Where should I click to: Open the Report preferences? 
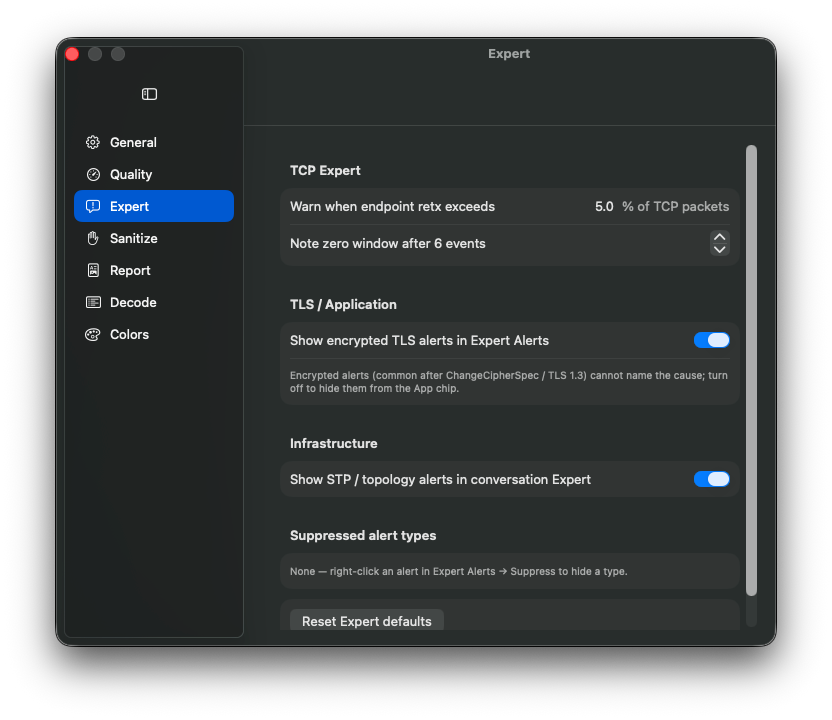click(154, 270)
